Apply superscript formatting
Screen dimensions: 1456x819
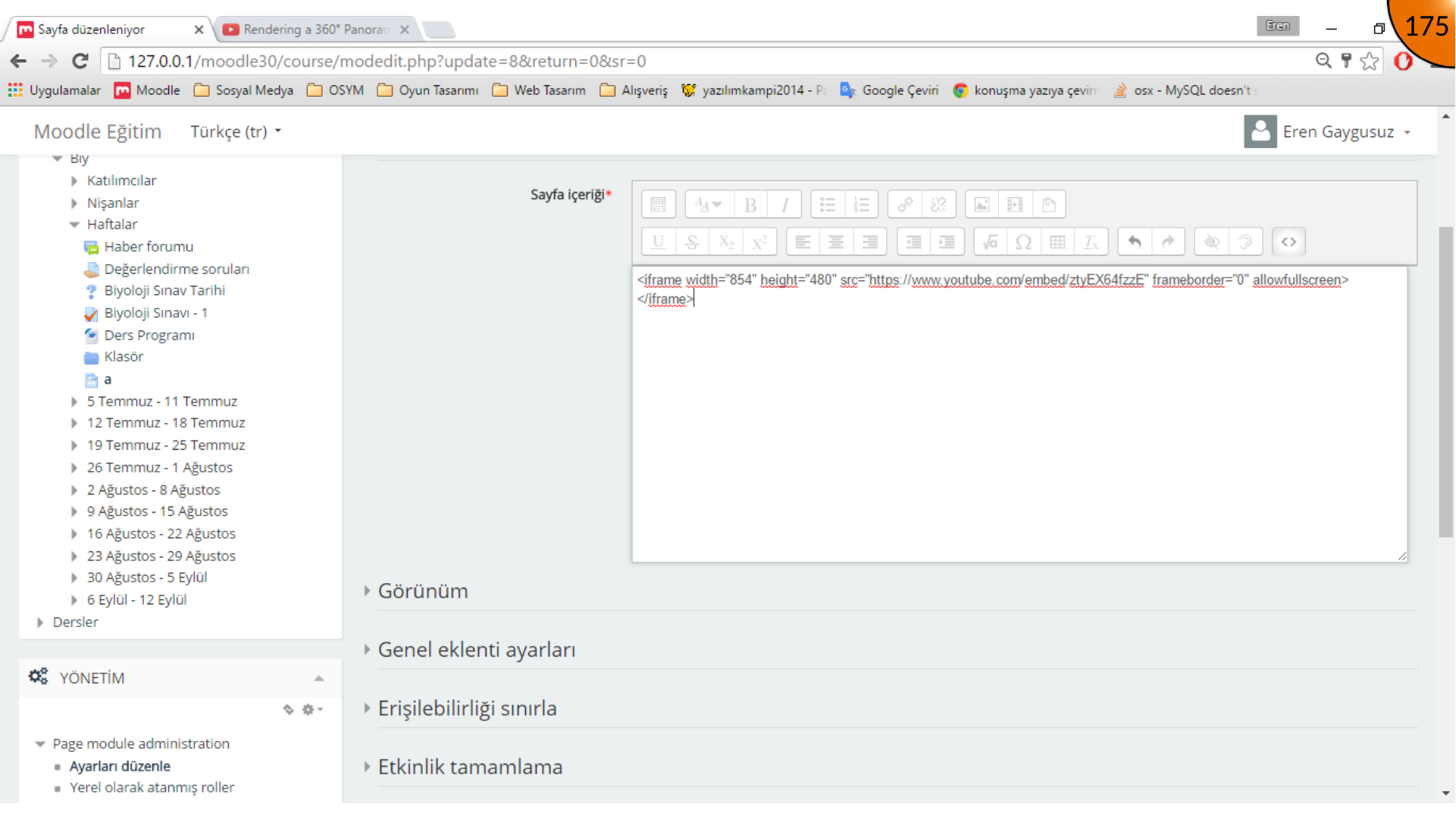[759, 242]
